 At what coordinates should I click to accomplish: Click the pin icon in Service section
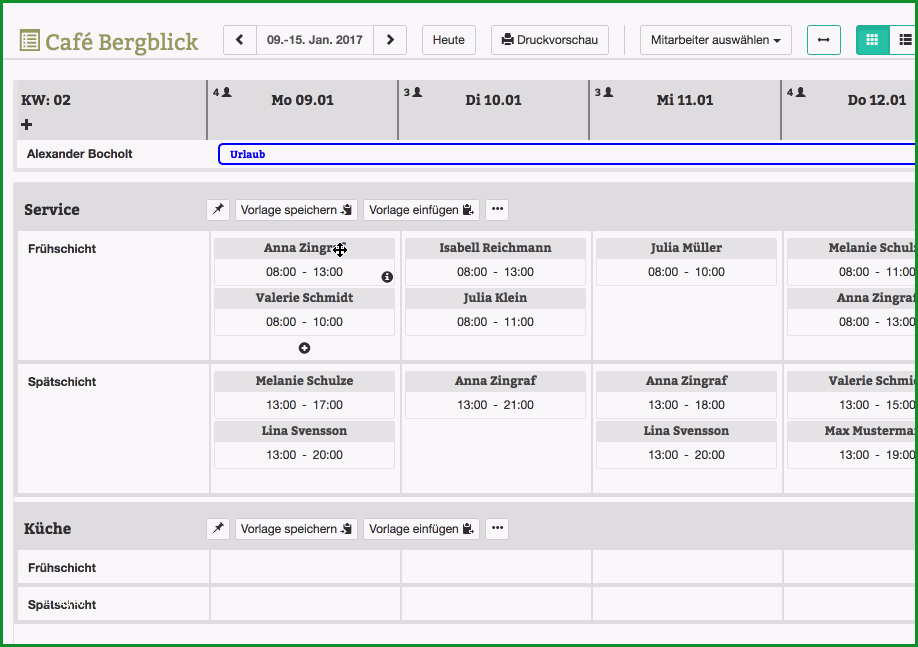point(218,210)
